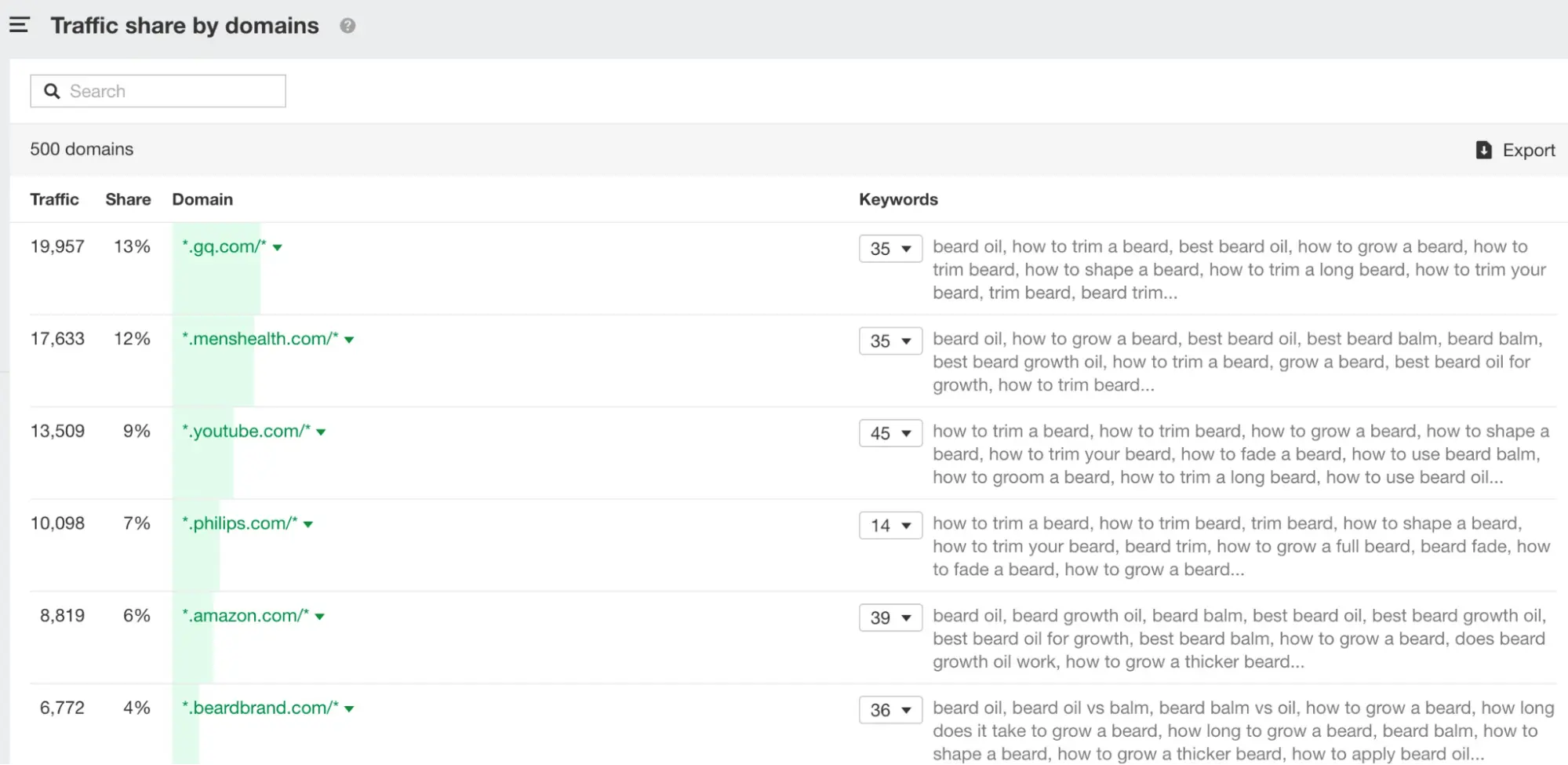Expand the amazon.com domain dropdown arrow
Image resolution: width=1568 pixels, height=765 pixels.
click(320, 617)
